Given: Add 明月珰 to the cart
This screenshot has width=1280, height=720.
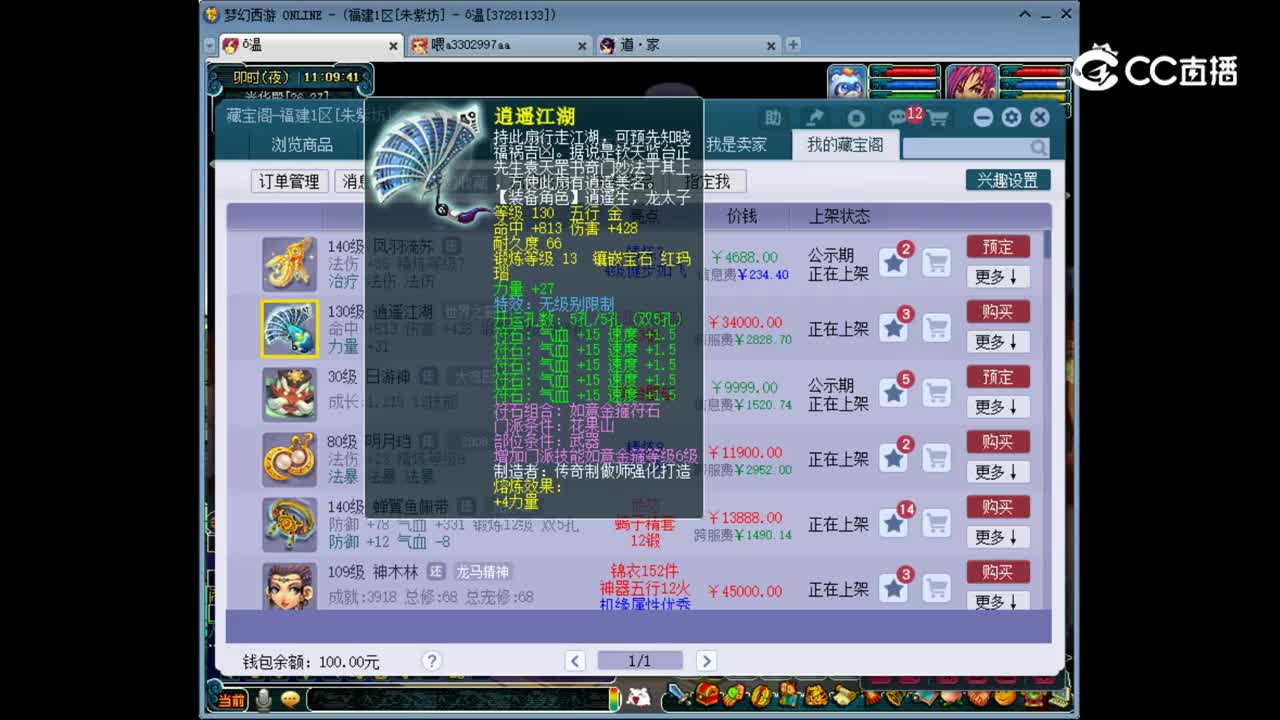Looking at the screenshot, I should coord(936,458).
